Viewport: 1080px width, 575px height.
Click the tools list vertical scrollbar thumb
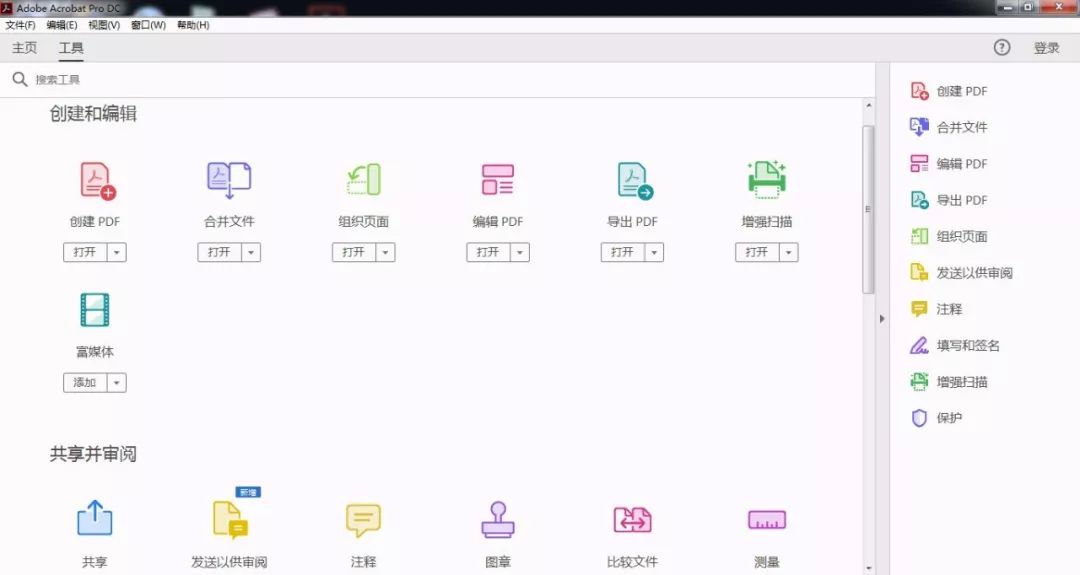[868, 209]
